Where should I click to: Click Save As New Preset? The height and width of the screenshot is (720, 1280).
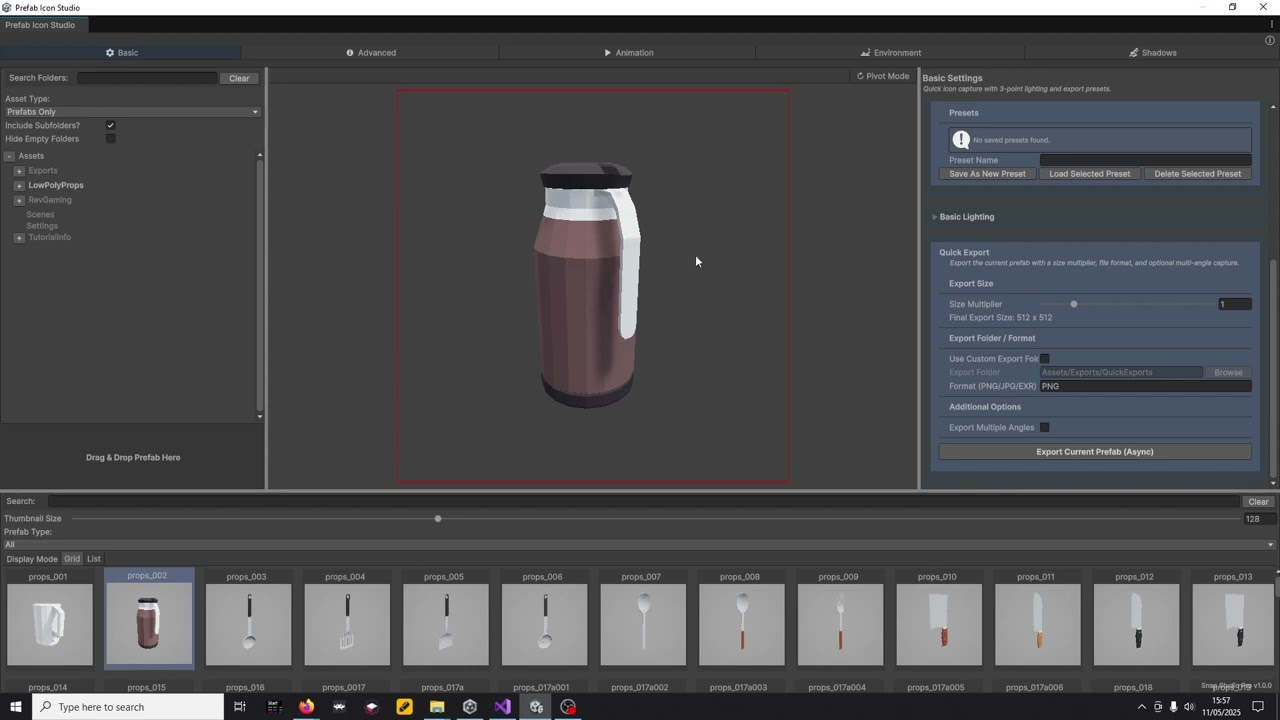coord(987,174)
